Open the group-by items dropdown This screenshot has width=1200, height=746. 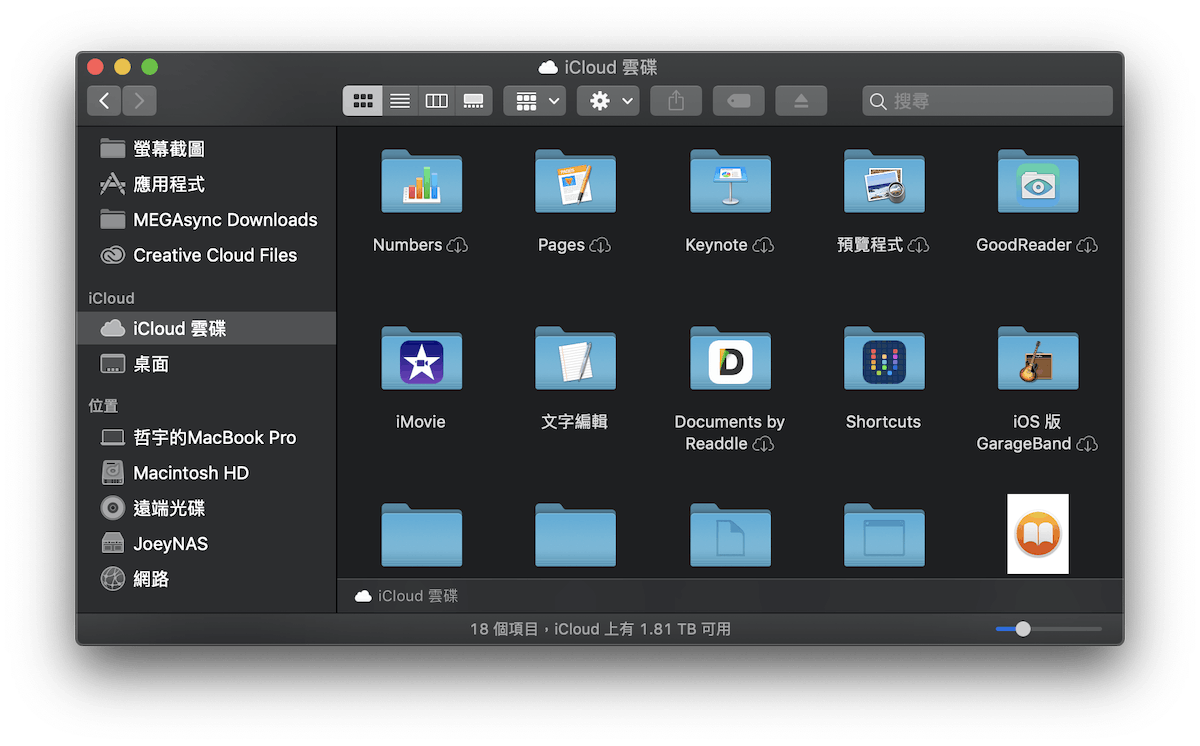tap(535, 101)
